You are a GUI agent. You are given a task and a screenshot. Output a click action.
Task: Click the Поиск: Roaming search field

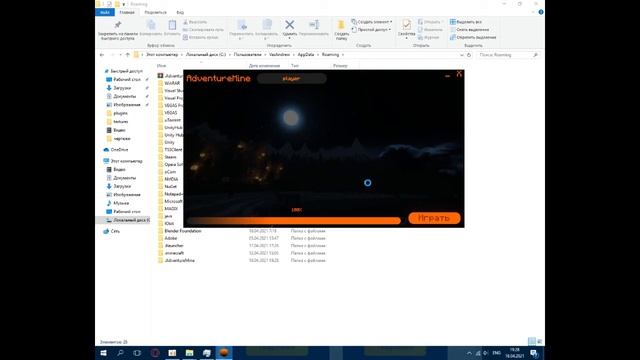507,55
